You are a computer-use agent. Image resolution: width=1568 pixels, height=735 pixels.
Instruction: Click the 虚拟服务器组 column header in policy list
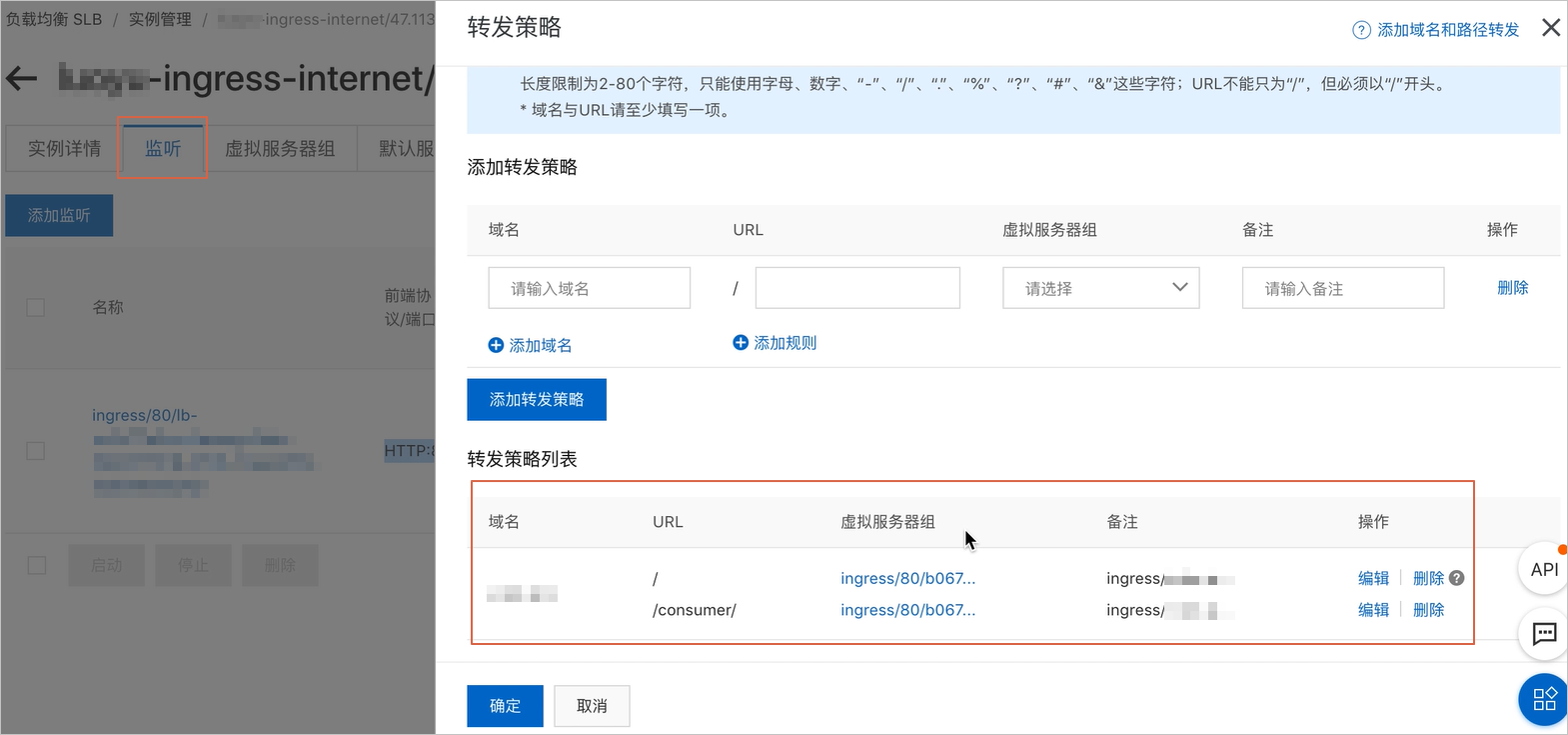point(888,522)
